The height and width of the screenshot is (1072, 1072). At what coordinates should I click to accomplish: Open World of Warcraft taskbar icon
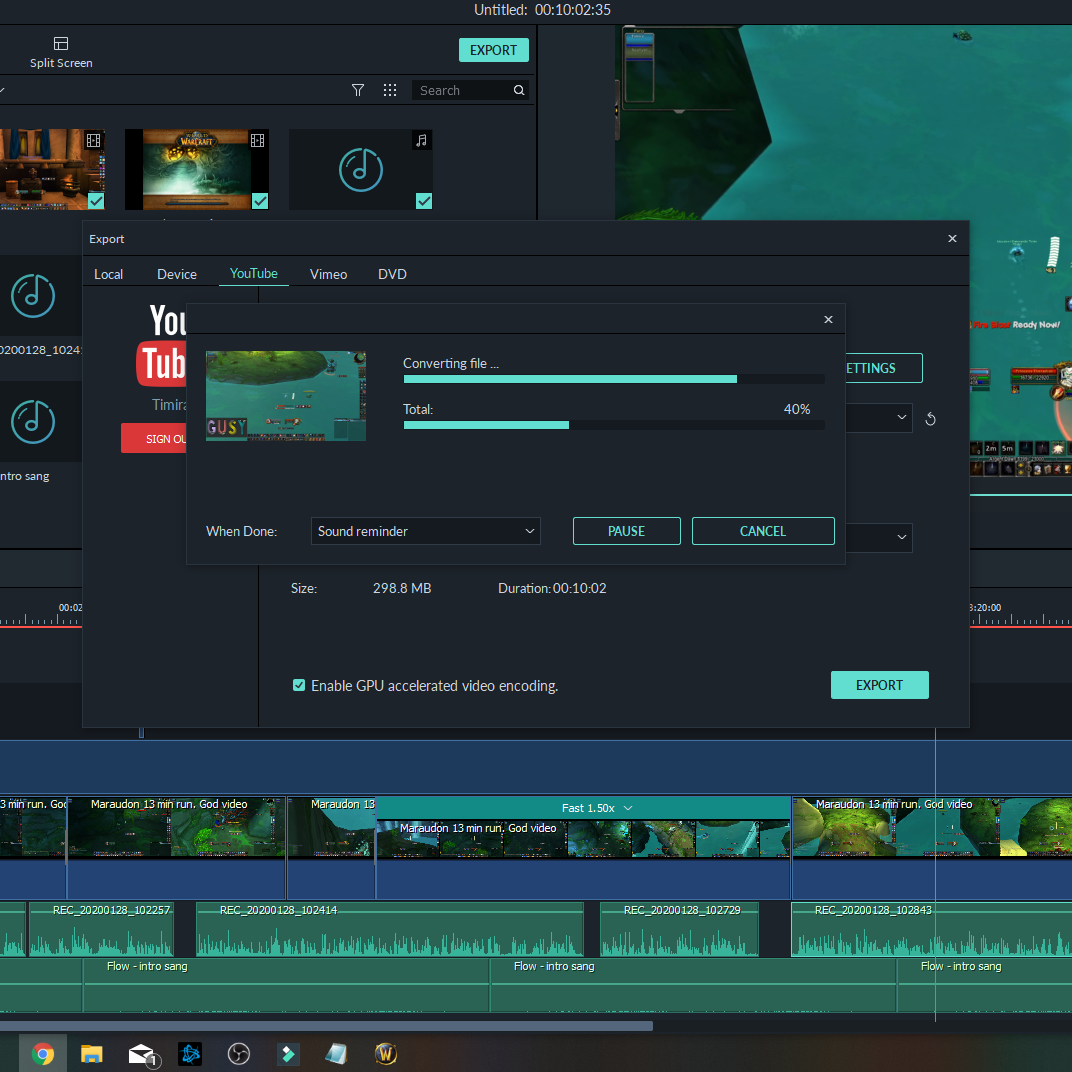click(x=386, y=1053)
